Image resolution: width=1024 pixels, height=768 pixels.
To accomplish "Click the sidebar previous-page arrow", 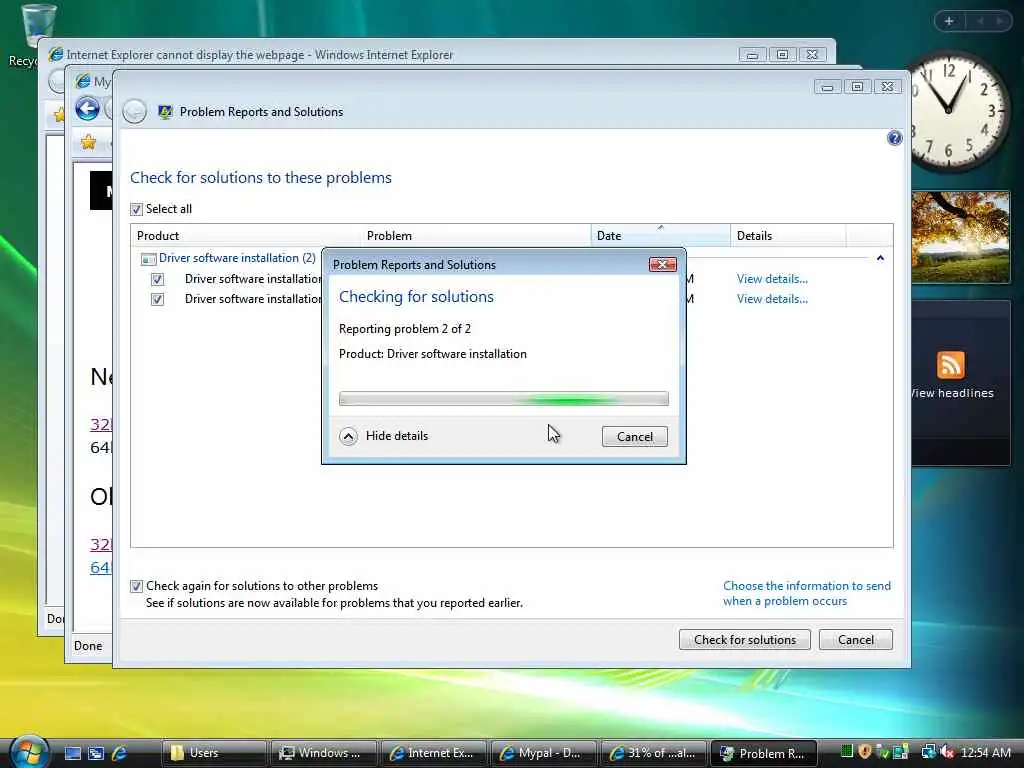I will point(980,21).
